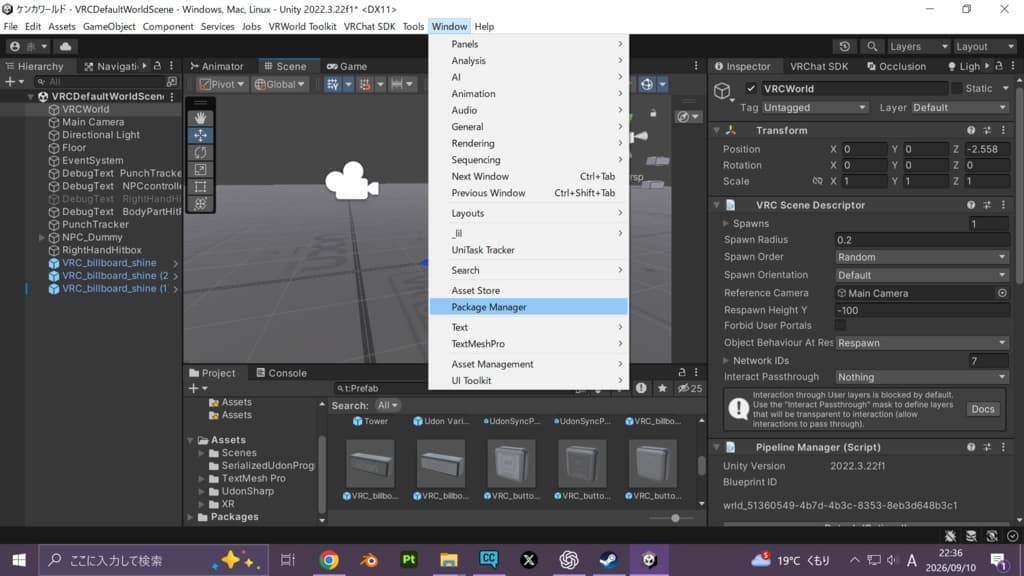Click the grid snapping icon
This screenshot has width=1024, height=576.
coord(333,84)
